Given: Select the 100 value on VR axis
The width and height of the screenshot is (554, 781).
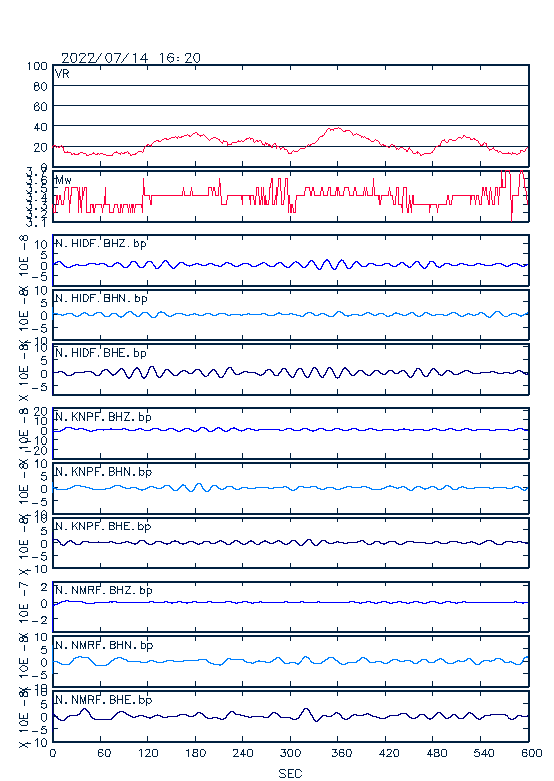Looking at the screenshot, I should point(37,66).
